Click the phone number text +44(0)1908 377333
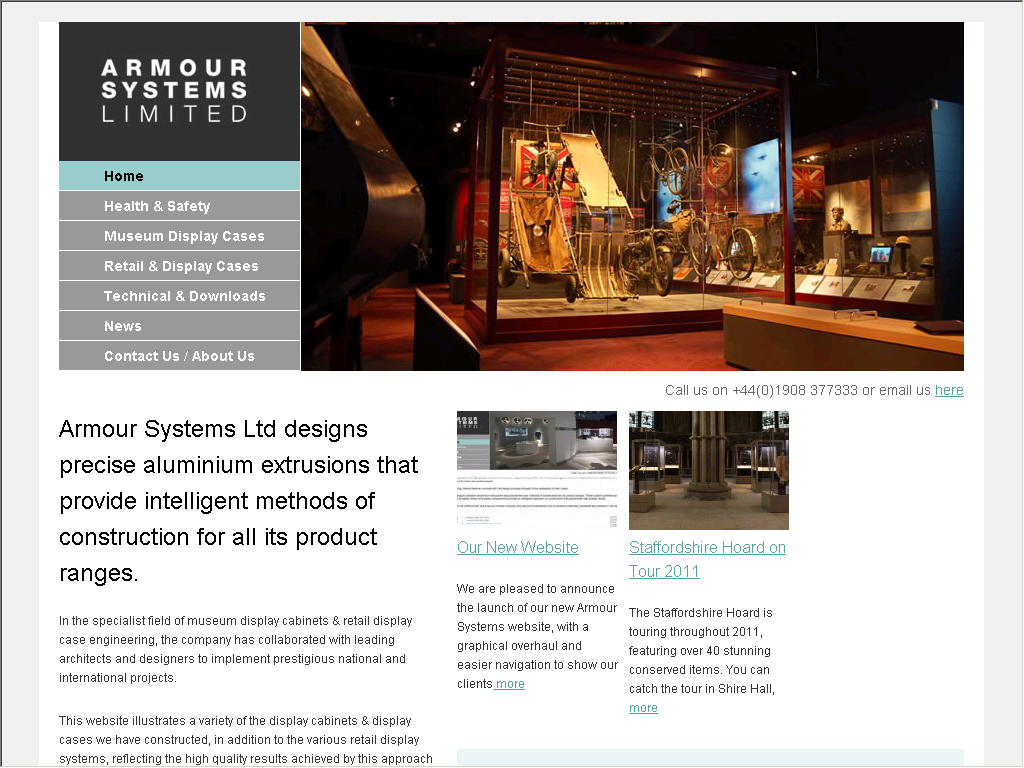Screen dimensions: 1024x768 point(794,390)
